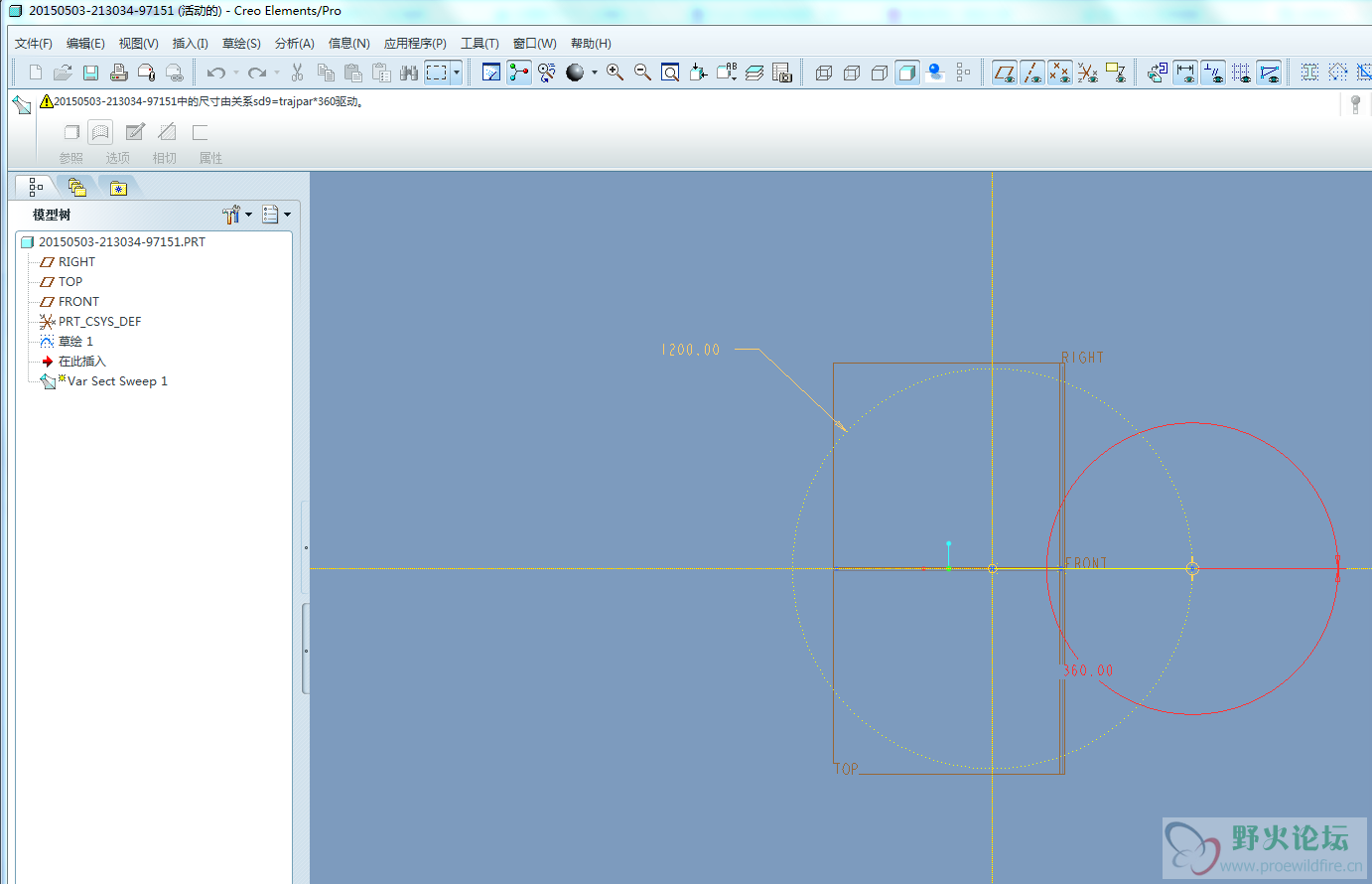Switch display to Hidden Line
This screenshot has height=884, width=1372.
(851, 73)
